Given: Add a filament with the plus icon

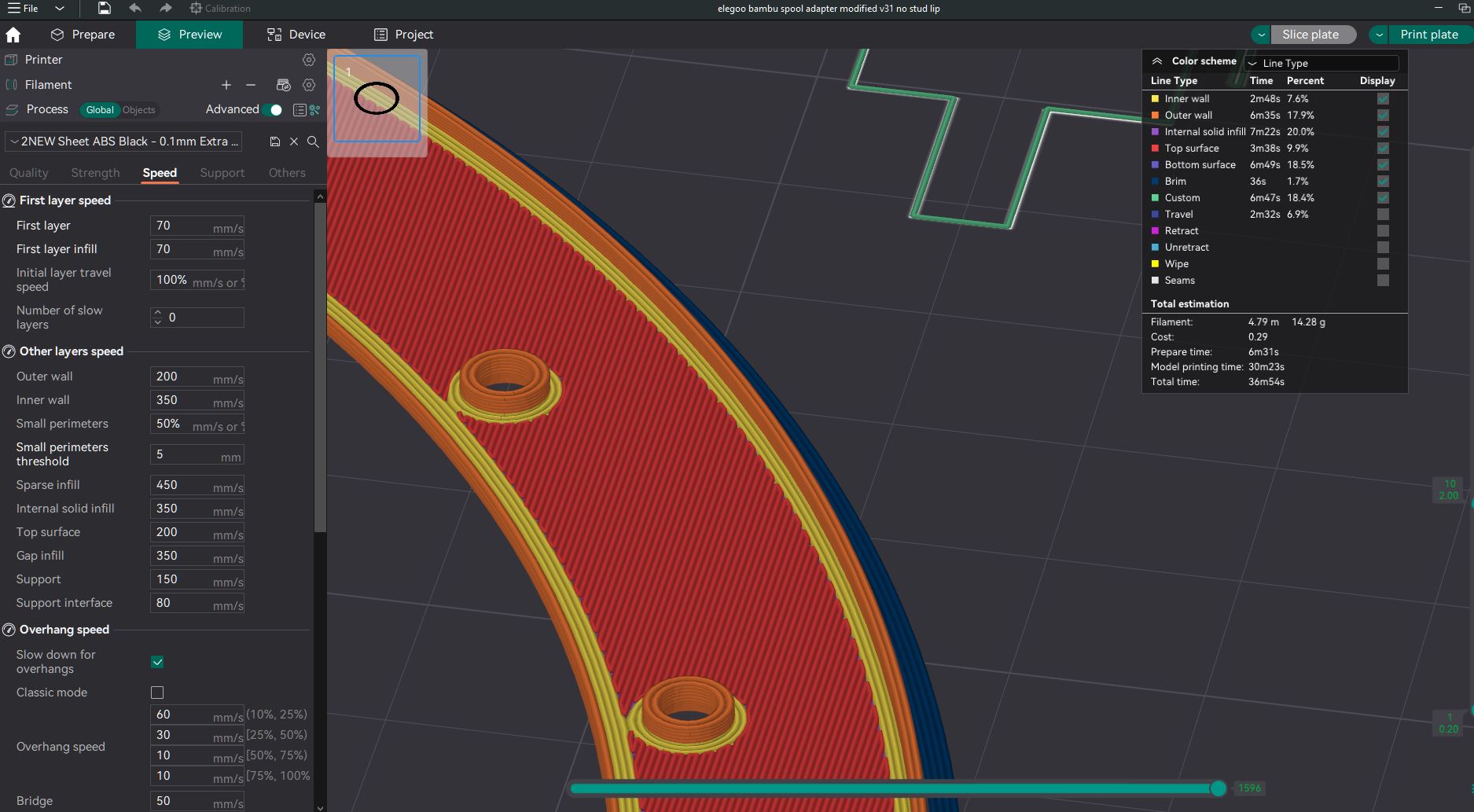Looking at the screenshot, I should tap(226, 85).
